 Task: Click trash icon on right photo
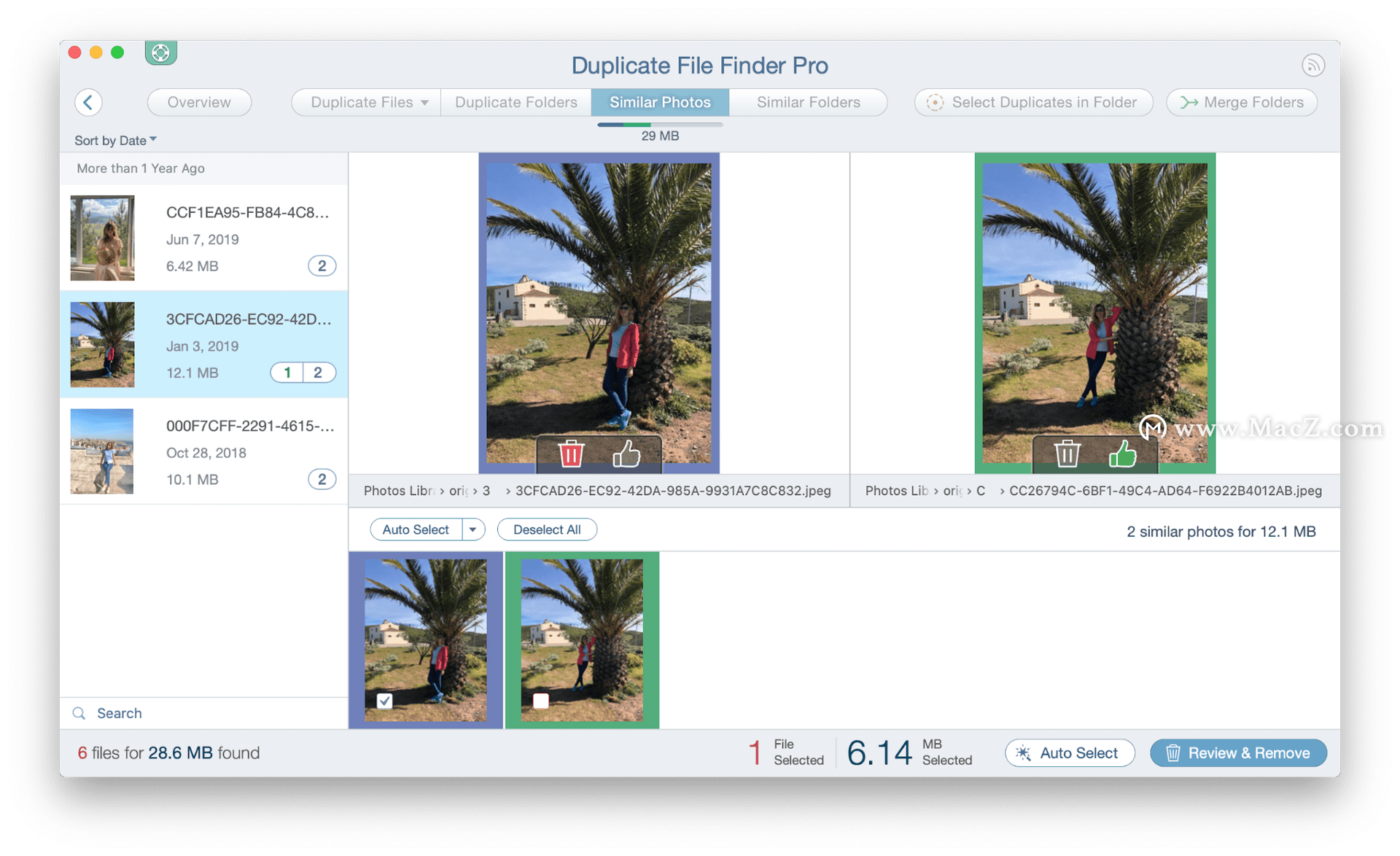tap(1067, 454)
